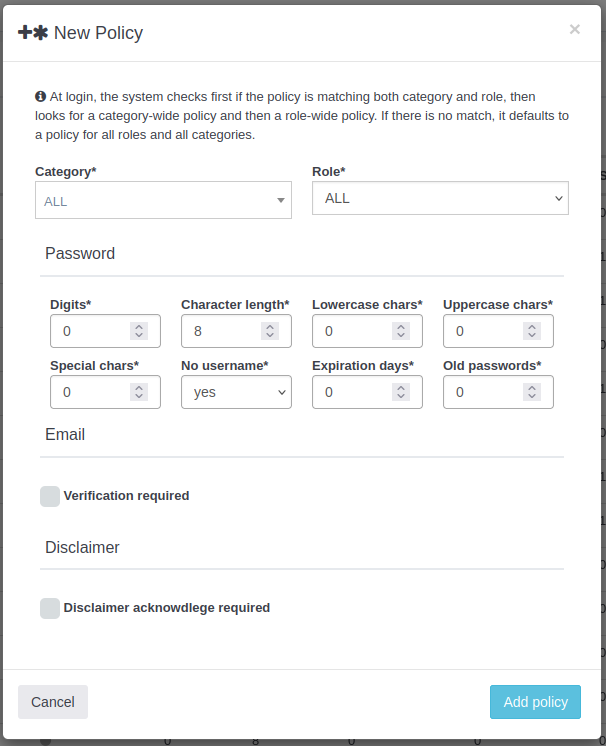This screenshot has width=606, height=746.
Task: Tick Disclaimer acknowledge required checkbox
Action: (x=50, y=608)
